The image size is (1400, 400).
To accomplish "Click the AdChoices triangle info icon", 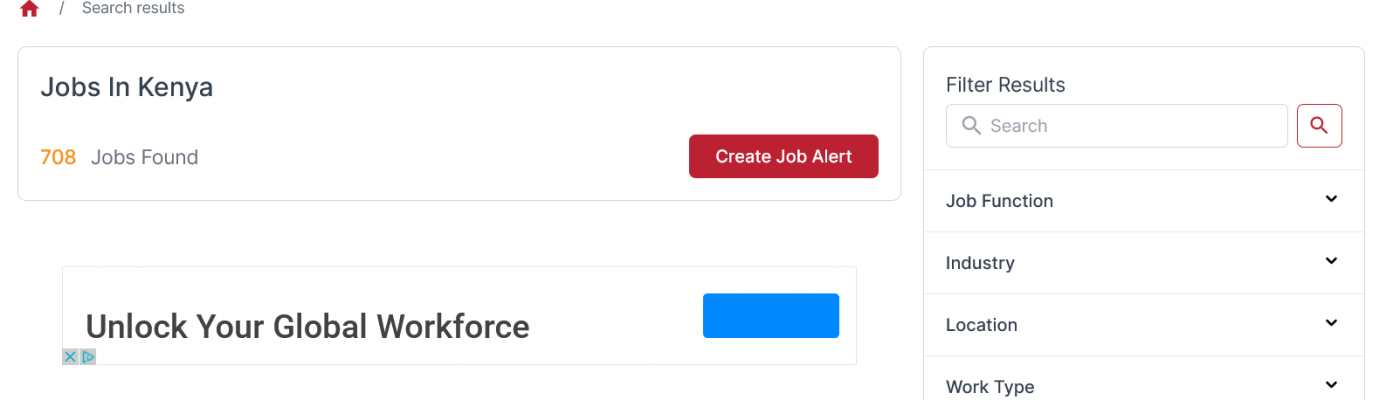I will [88, 356].
